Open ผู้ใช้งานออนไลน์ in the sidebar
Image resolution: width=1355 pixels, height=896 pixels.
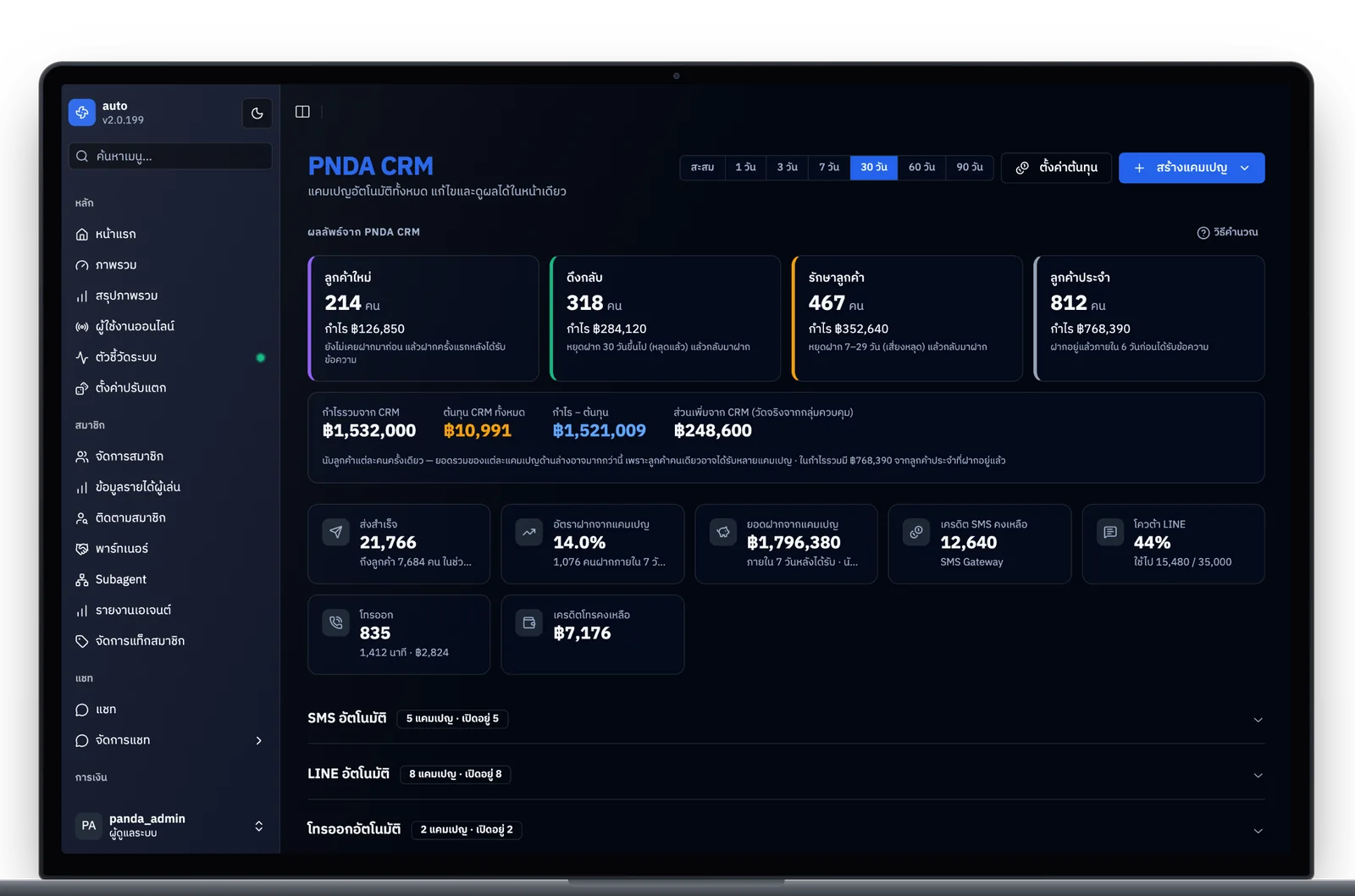click(170, 326)
